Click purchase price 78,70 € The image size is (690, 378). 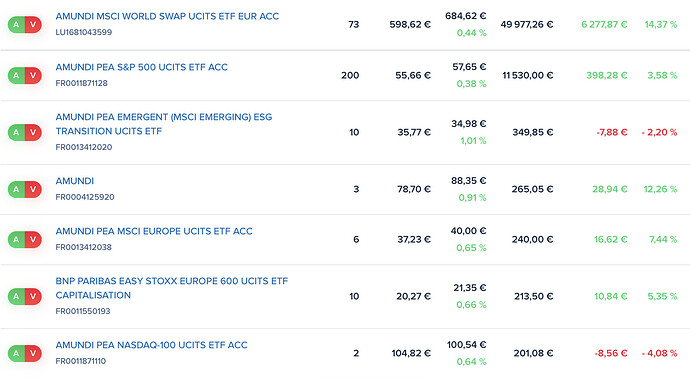414,189
